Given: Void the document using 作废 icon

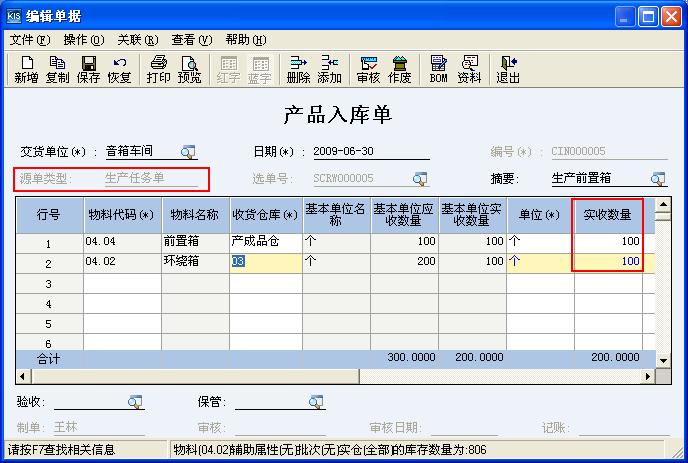Looking at the screenshot, I should (399, 69).
